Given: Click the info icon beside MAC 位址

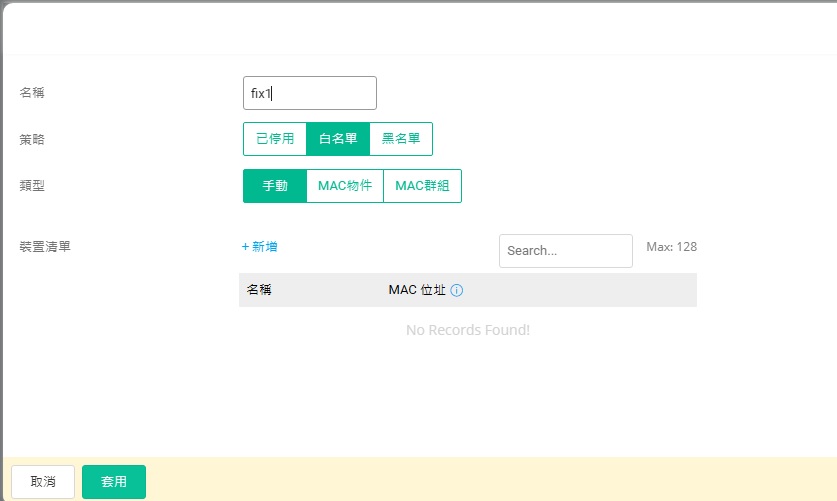Looking at the screenshot, I should (457, 291).
